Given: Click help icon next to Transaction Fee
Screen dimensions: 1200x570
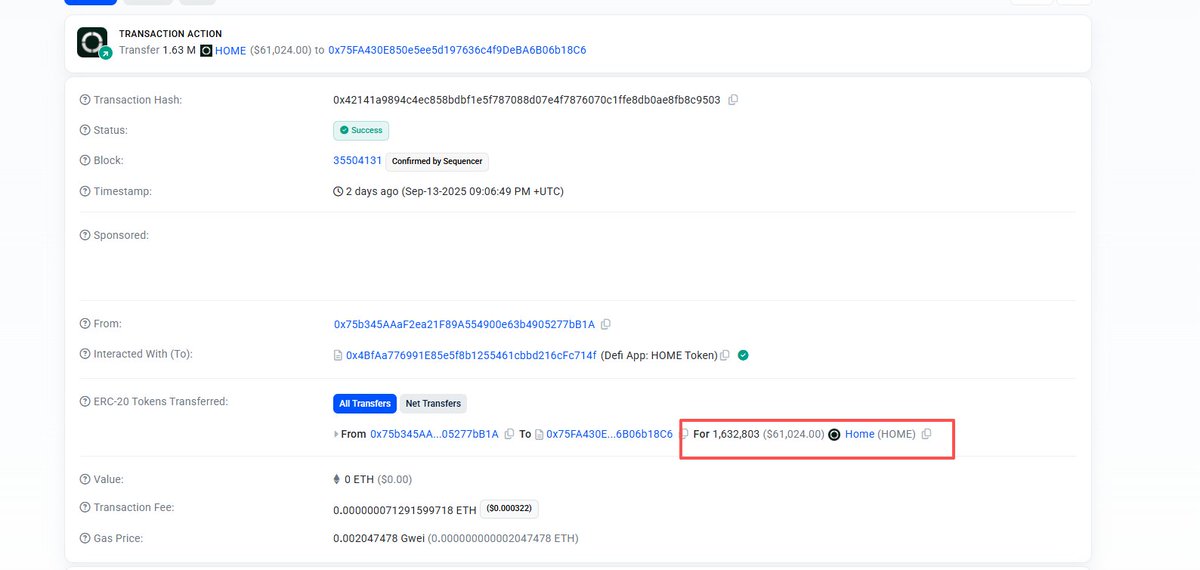Looking at the screenshot, I should pos(85,508).
